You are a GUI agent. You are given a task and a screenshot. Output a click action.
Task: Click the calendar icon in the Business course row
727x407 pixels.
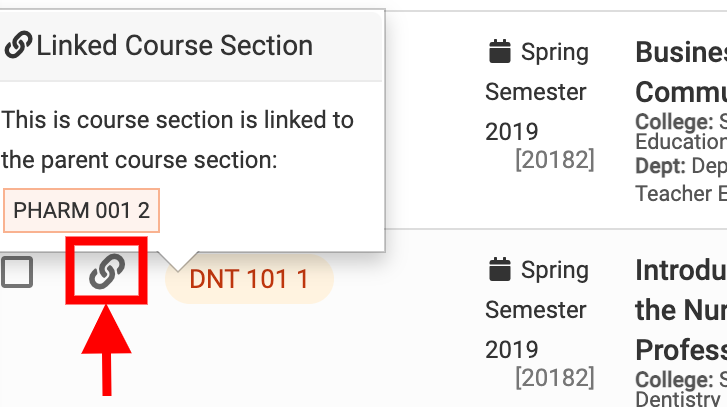(x=499, y=52)
